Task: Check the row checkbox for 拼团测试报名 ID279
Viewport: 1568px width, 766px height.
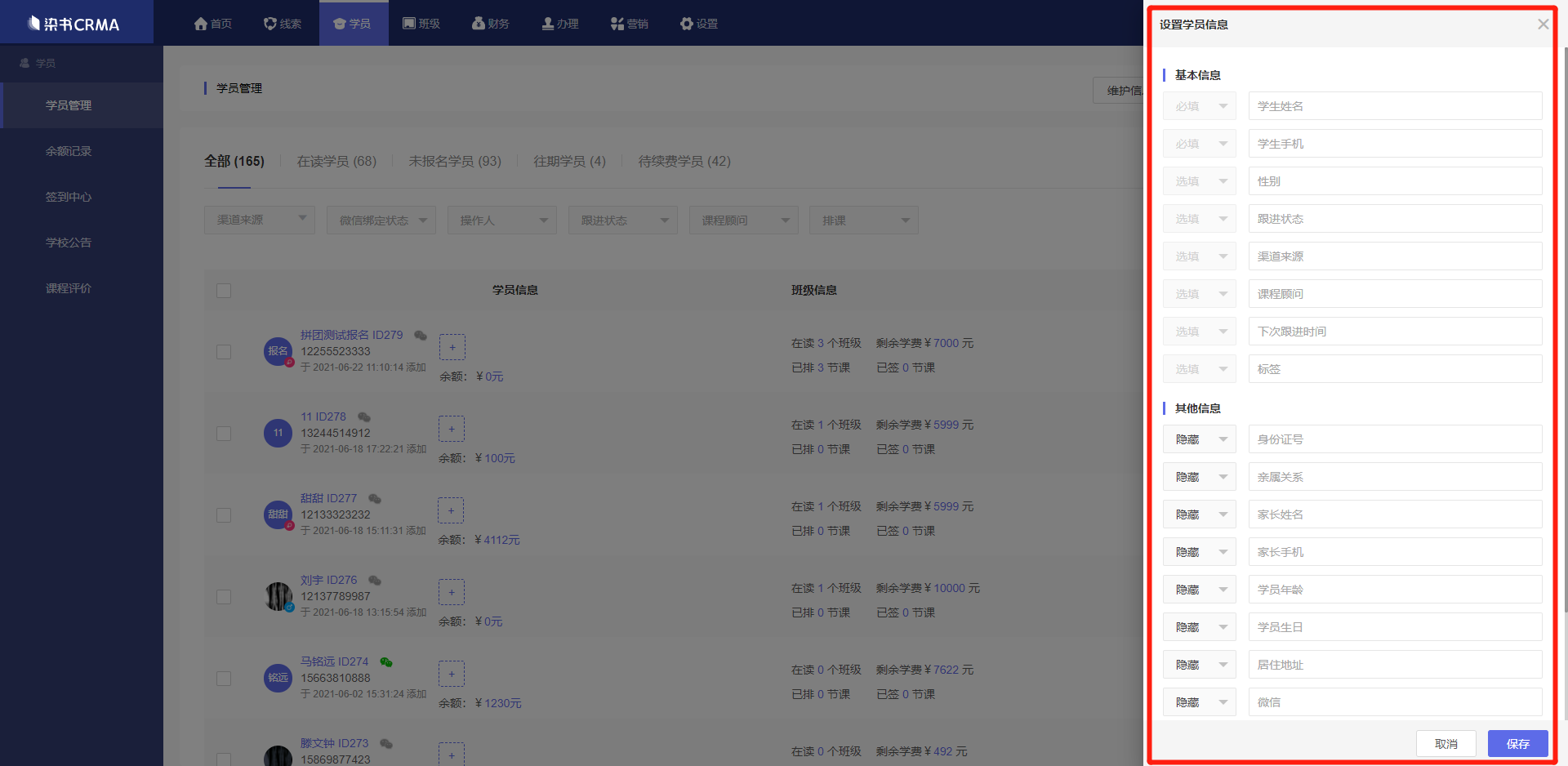Action: pyautogui.click(x=224, y=352)
